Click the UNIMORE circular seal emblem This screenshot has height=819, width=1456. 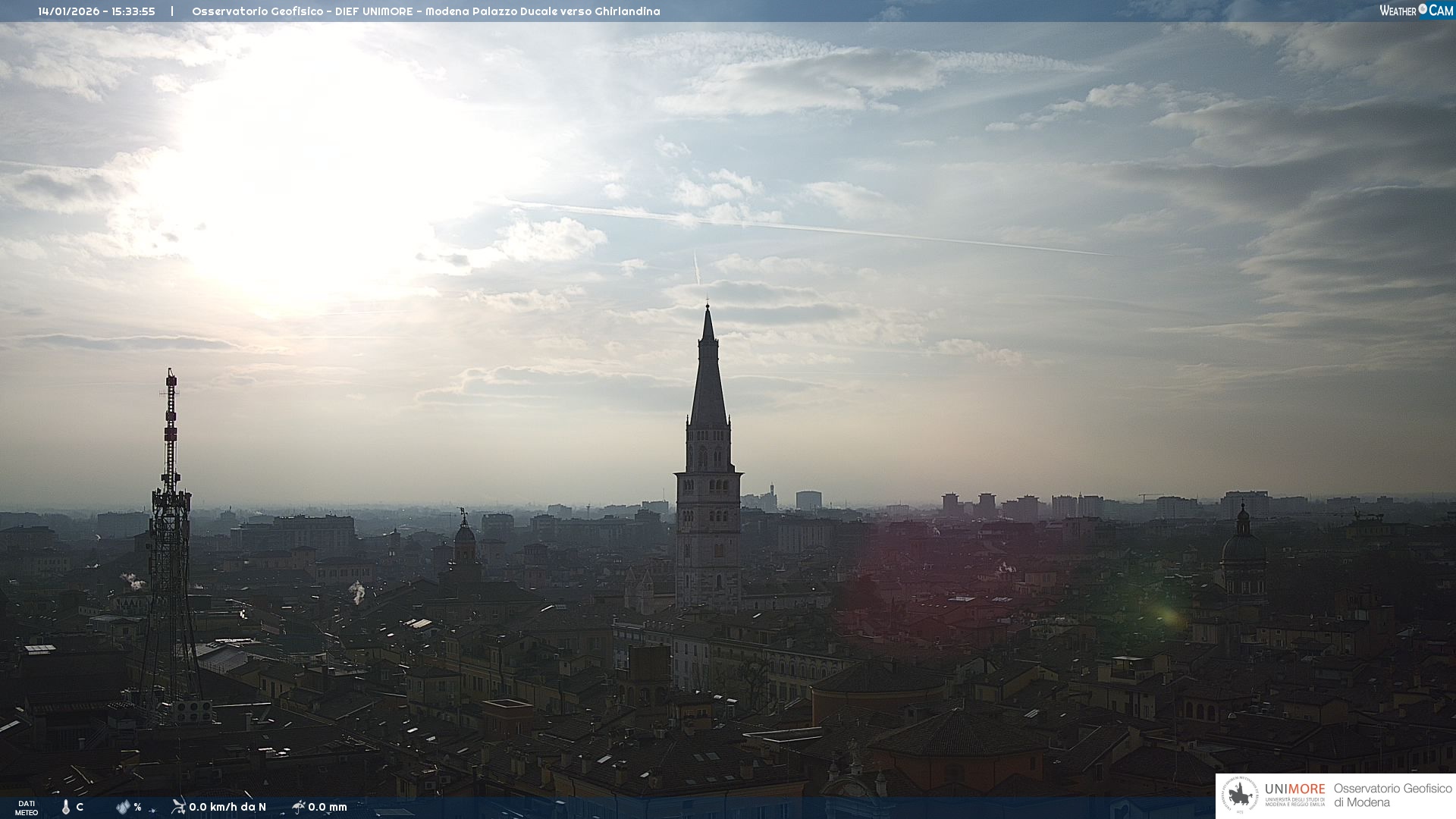(x=1239, y=795)
